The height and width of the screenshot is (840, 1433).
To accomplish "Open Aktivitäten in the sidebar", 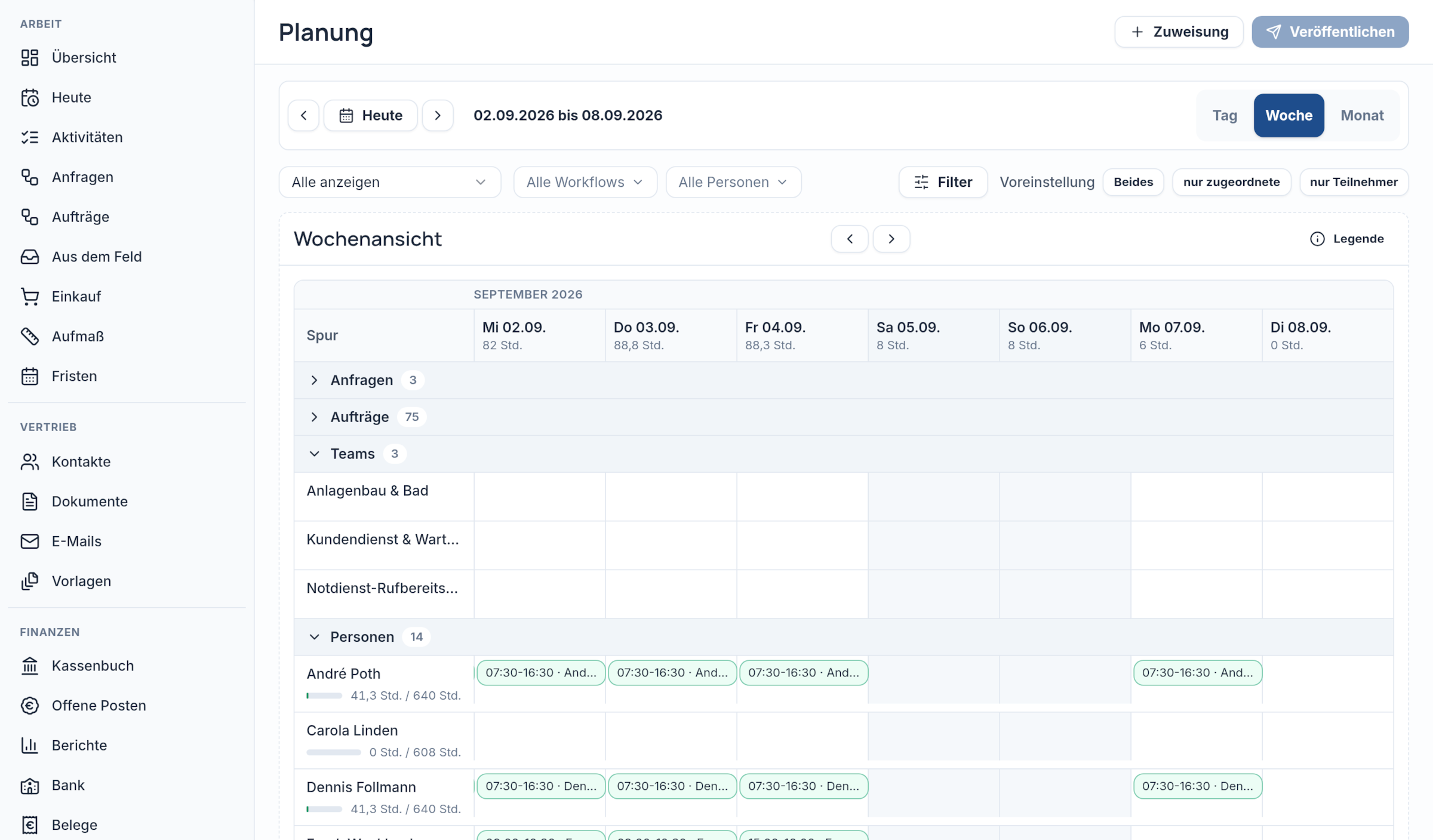I will (x=87, y=137).
